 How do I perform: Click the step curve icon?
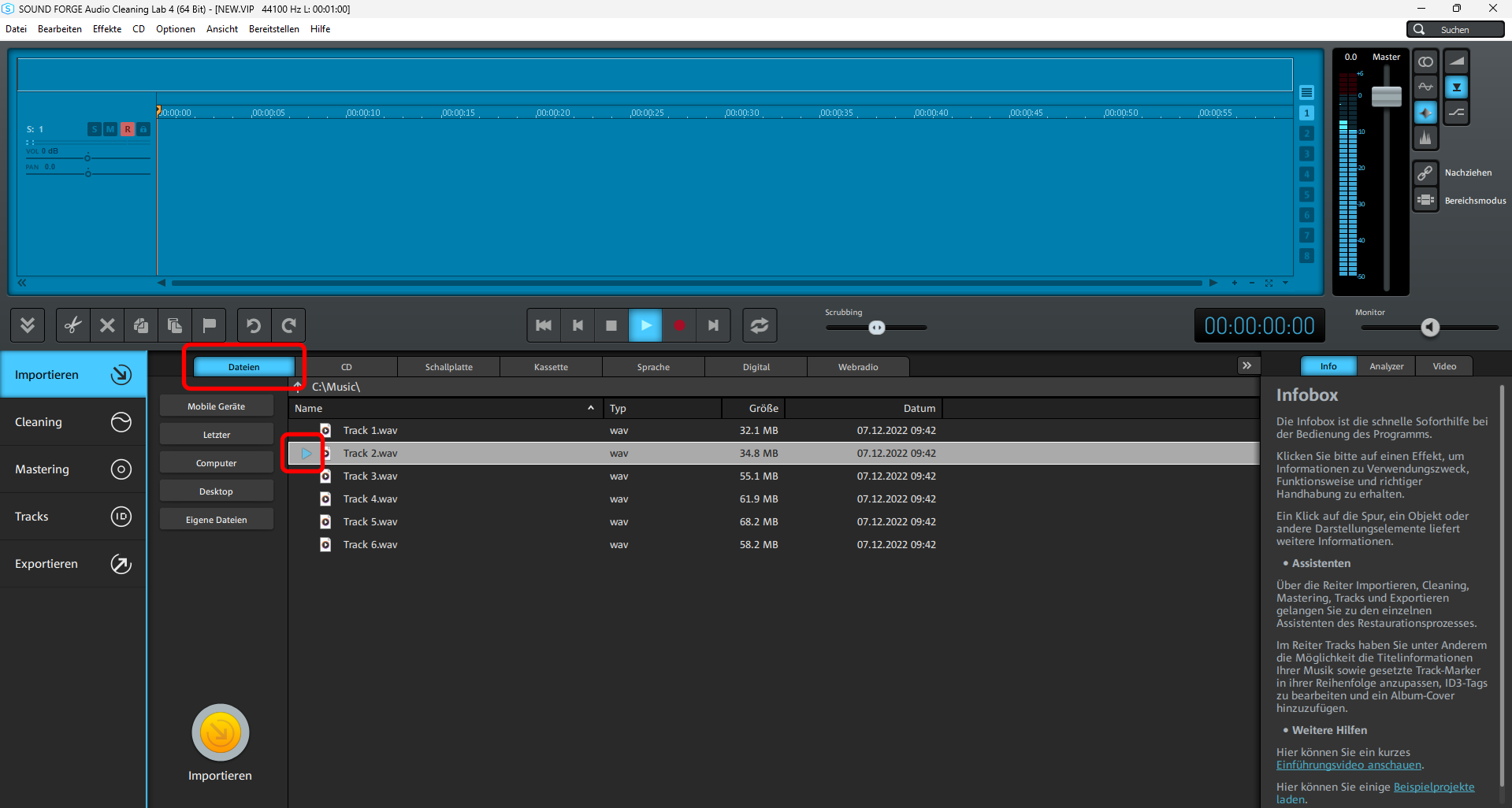(x=1457, y=113)
